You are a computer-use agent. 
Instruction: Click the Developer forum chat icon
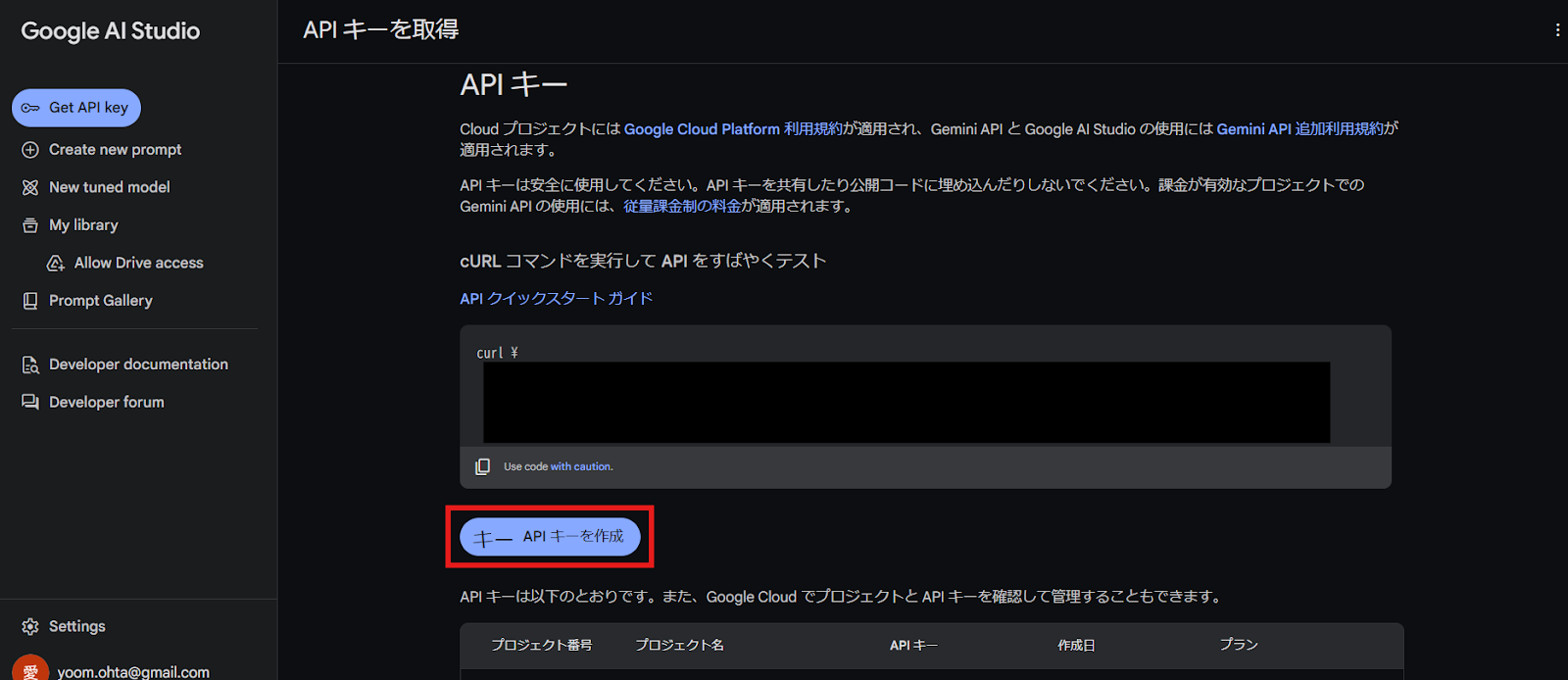pyautogui.click(x=30, y=403)
